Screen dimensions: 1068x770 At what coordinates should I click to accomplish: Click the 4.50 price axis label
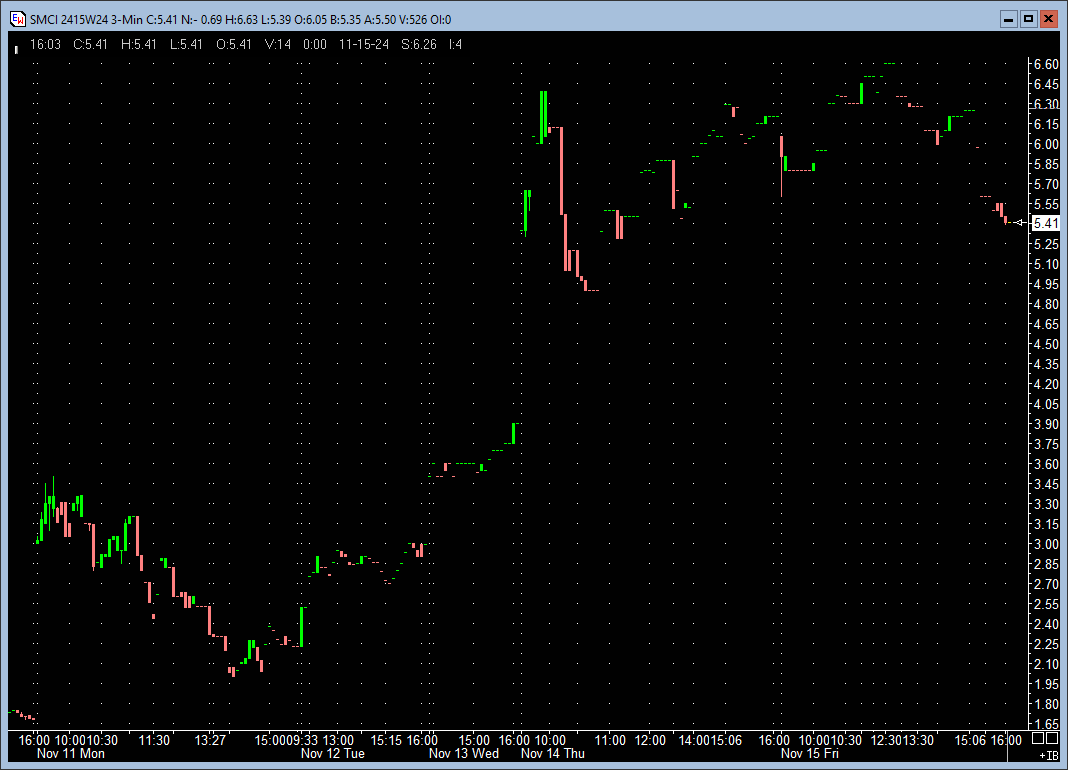pyautogui.click(x=1046, y=344)
